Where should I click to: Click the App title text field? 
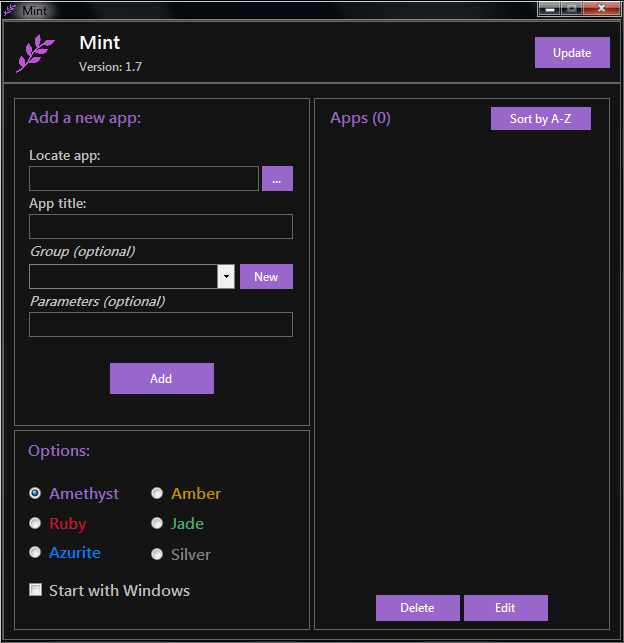(161, 226)
